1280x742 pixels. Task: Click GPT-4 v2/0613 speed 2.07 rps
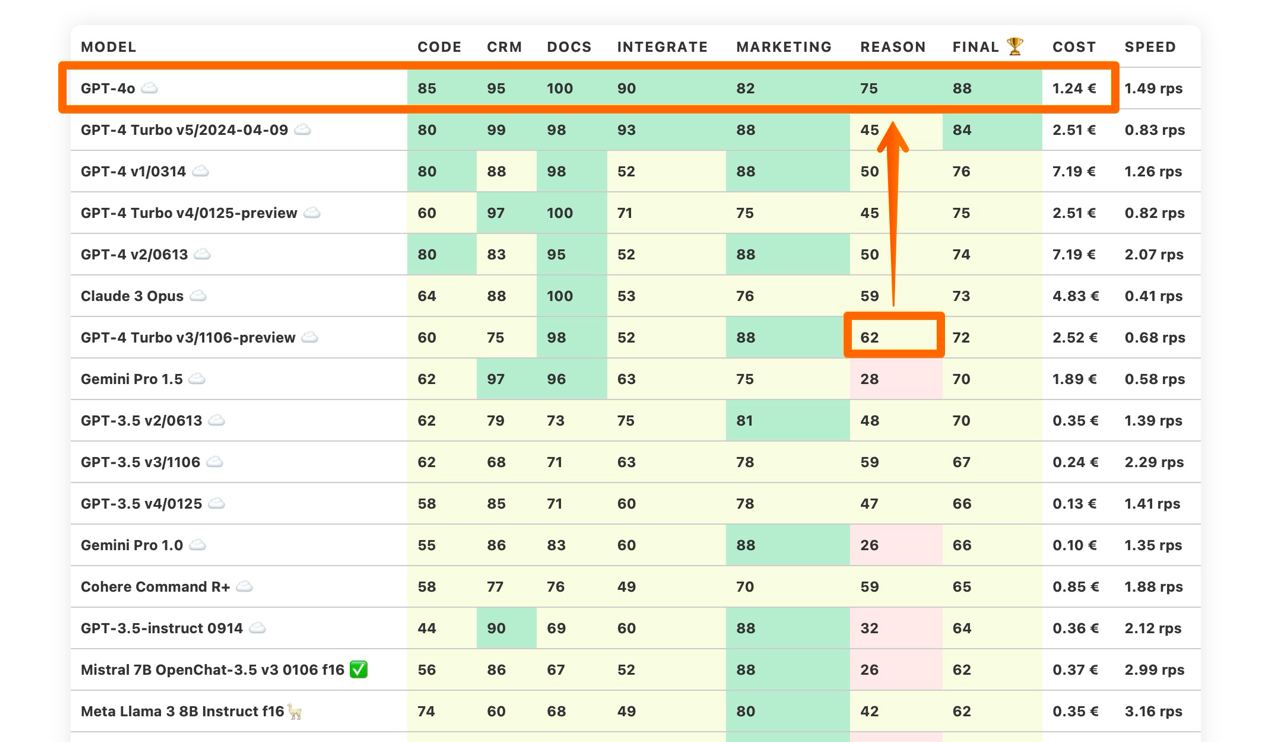tap(1154, 254)
